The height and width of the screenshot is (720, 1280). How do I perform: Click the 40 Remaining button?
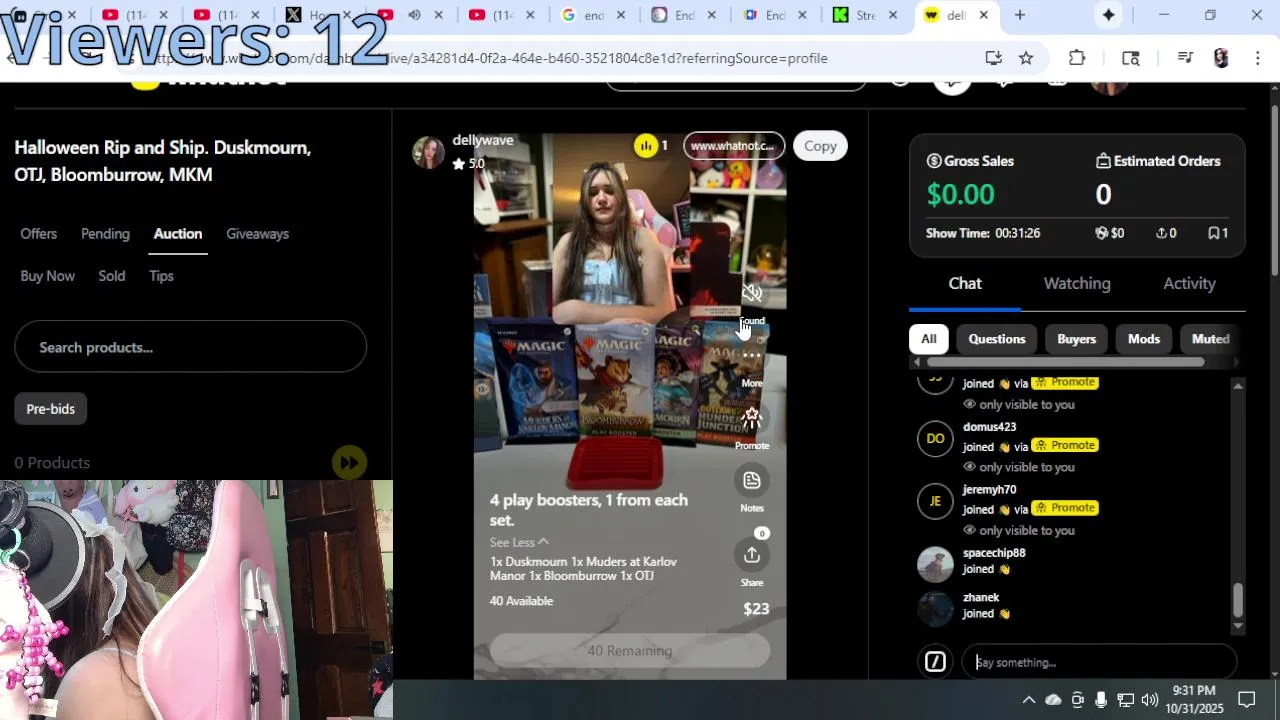click(629, 651)
